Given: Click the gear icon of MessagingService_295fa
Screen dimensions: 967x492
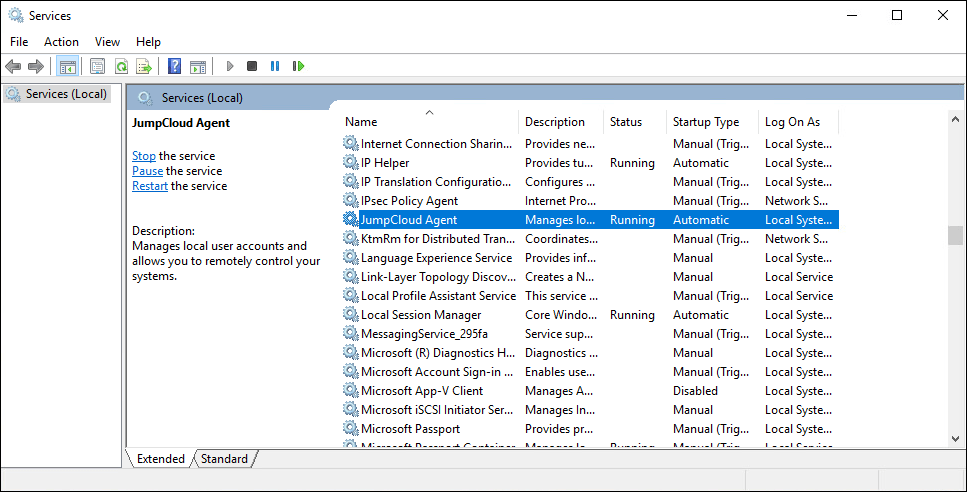Looking at the screenshot, I should coord(350,334).
